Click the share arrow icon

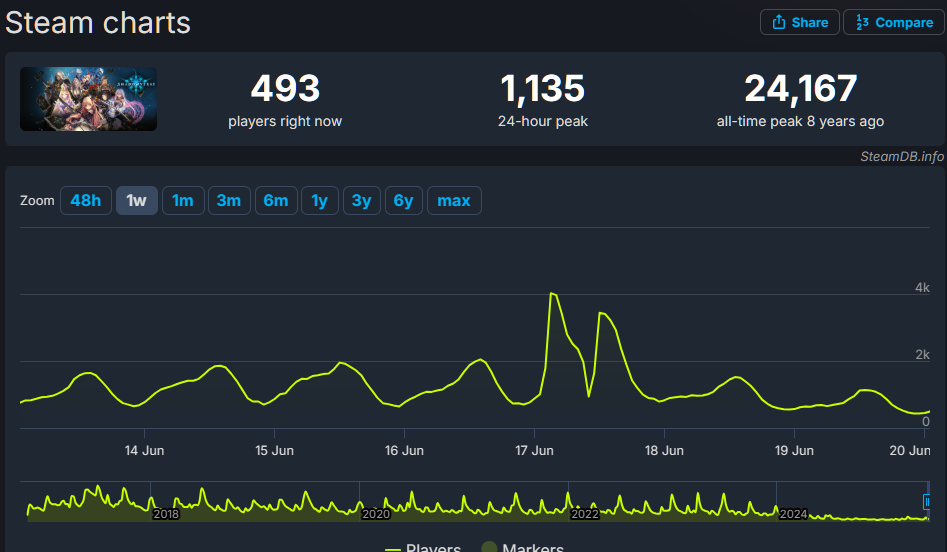pyautogui.click(x=779, y=22)
